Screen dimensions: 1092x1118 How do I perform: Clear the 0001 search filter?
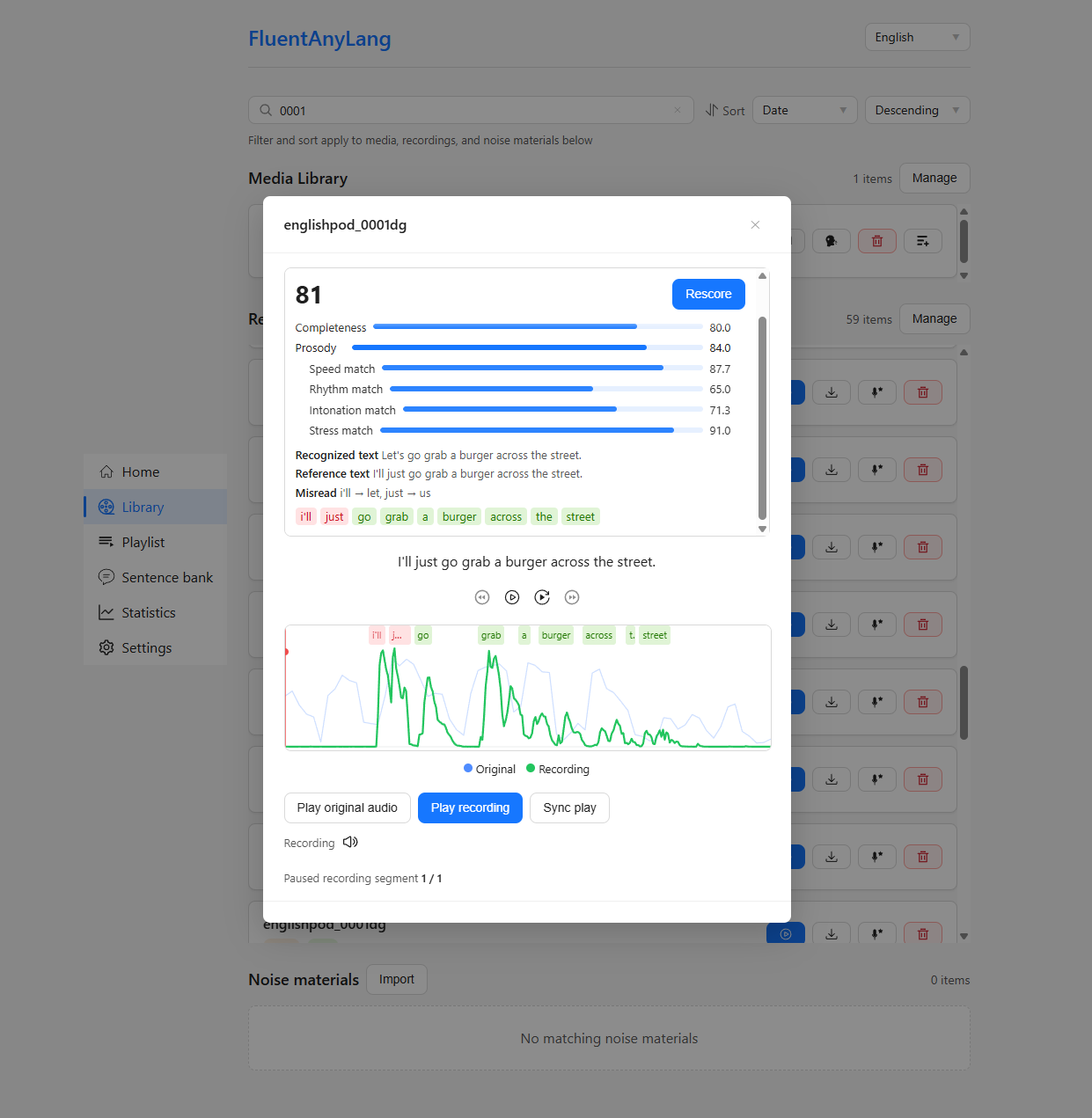pyautogui.click(x=678, y=110)
